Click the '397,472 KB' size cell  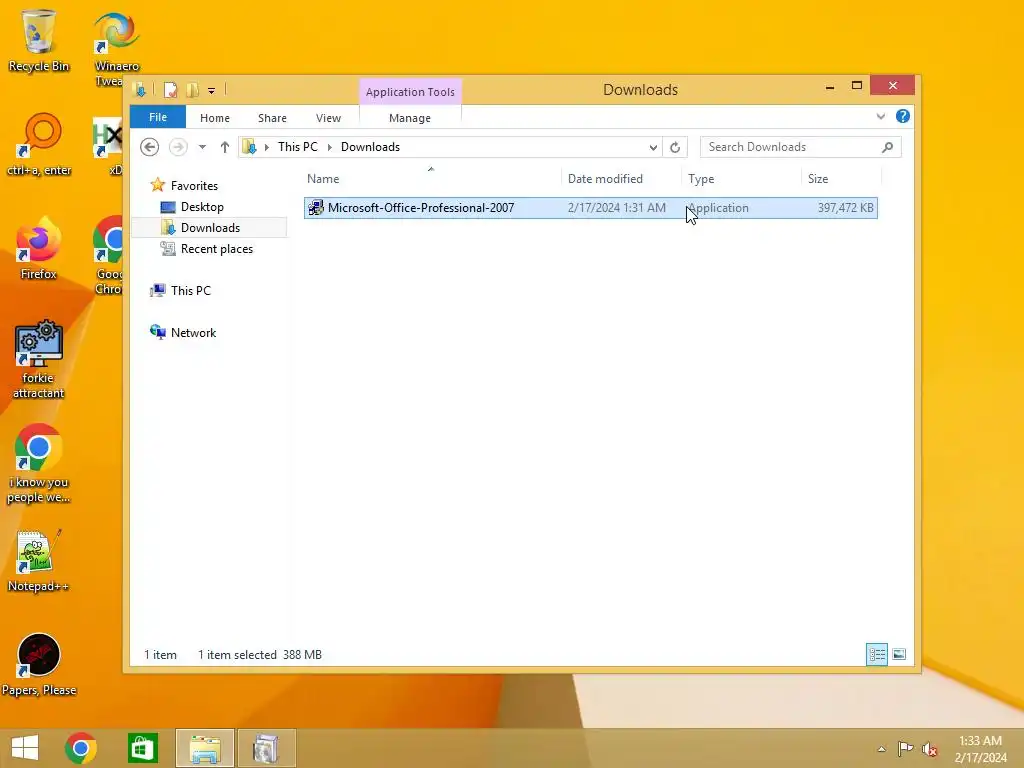pos(845,208)
